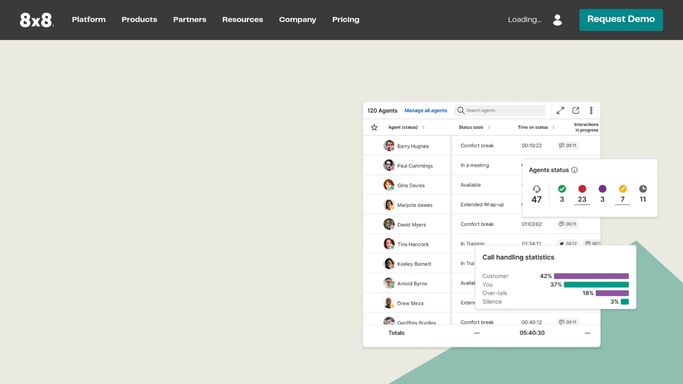Click In a meeting status code
The image size is (683, 384).
(475, 165)
